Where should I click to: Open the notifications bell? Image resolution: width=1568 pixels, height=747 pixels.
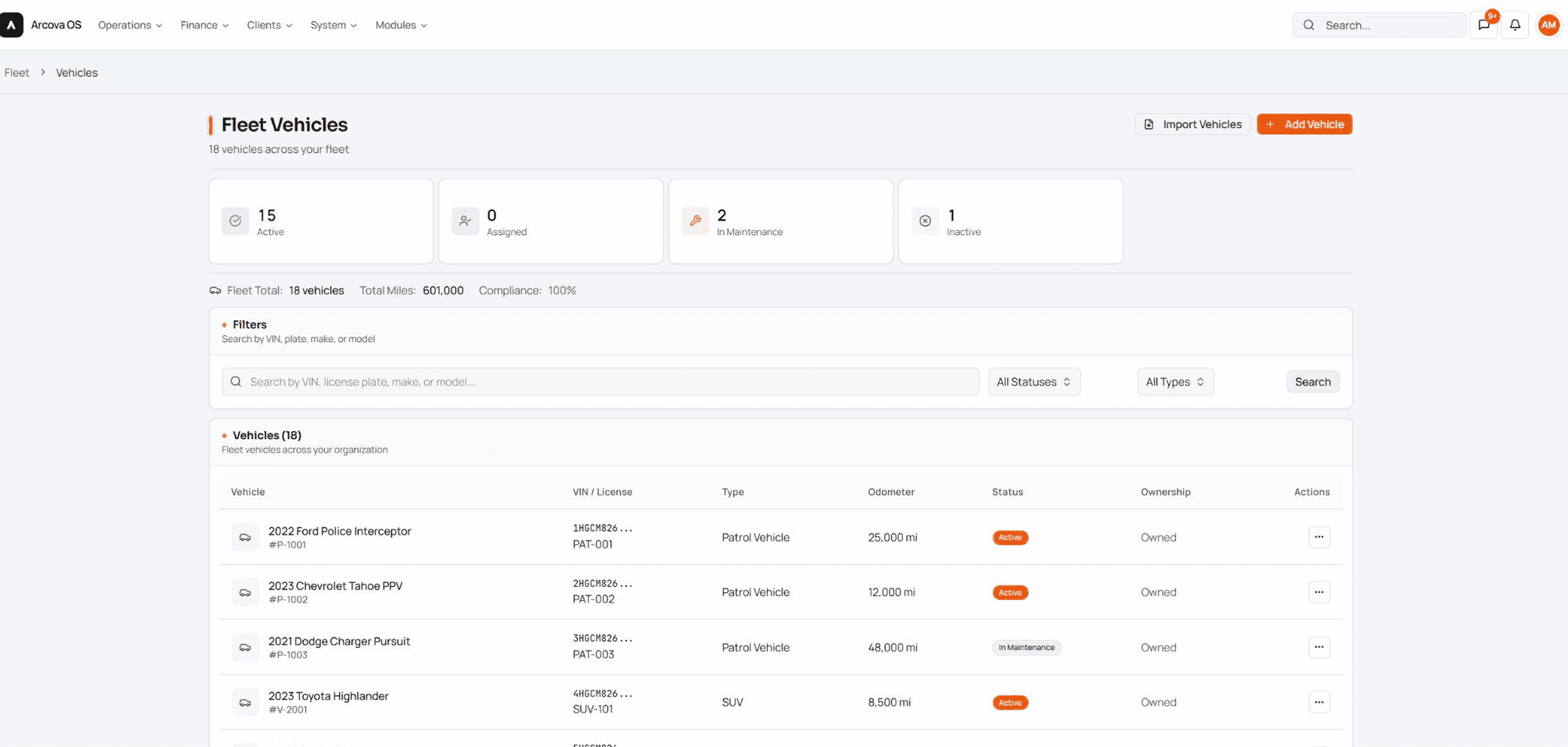click(x=1515, y=25)
